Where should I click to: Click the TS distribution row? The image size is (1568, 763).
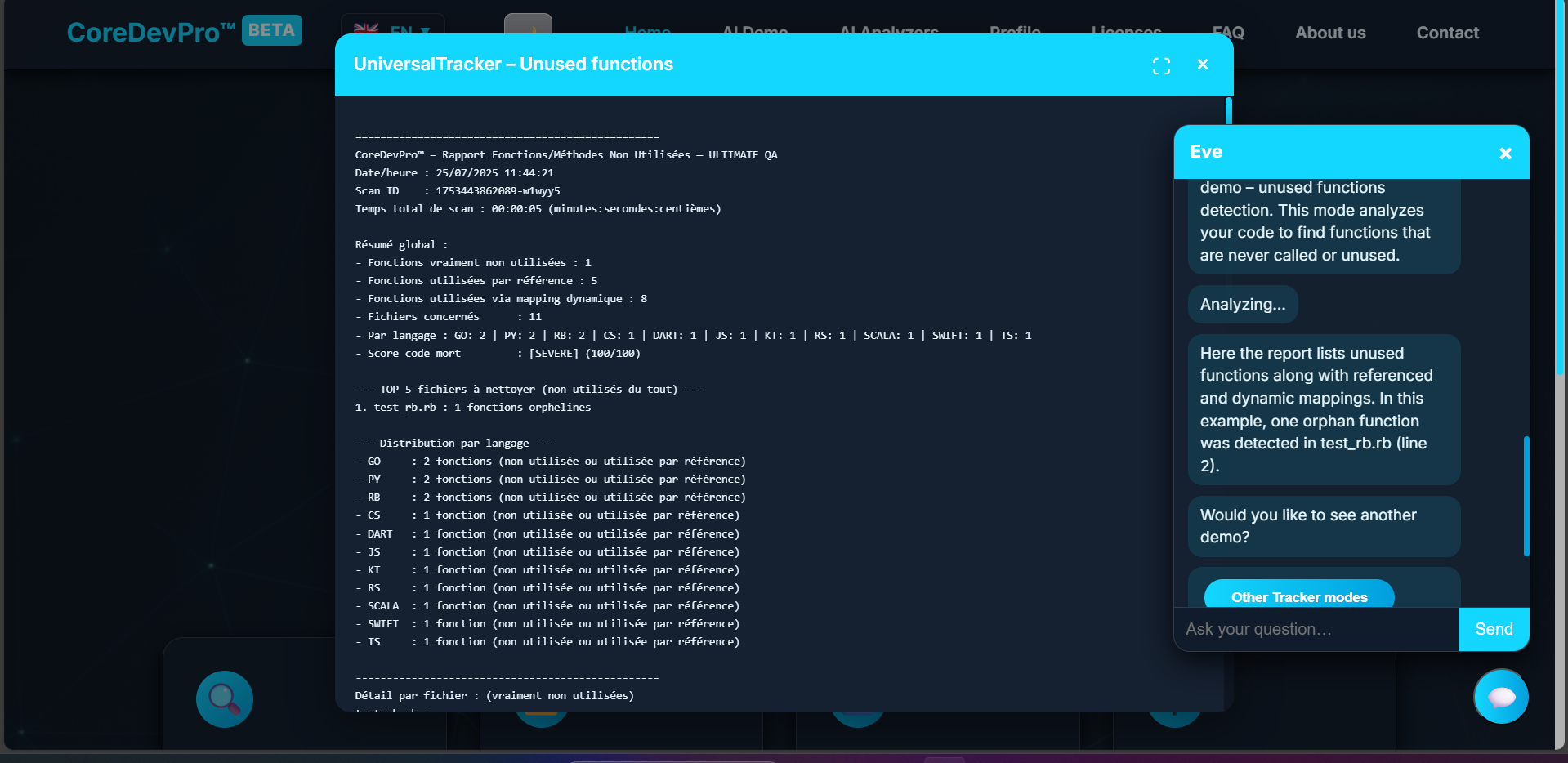547,642
